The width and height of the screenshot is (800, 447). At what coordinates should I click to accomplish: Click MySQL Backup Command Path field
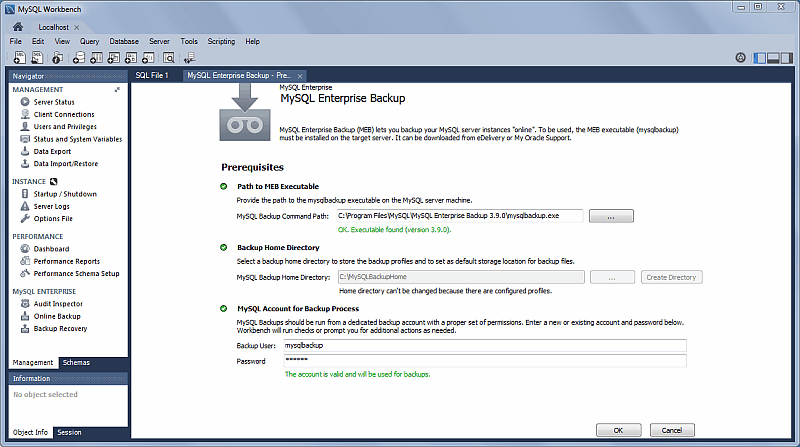tap(459, 216)
